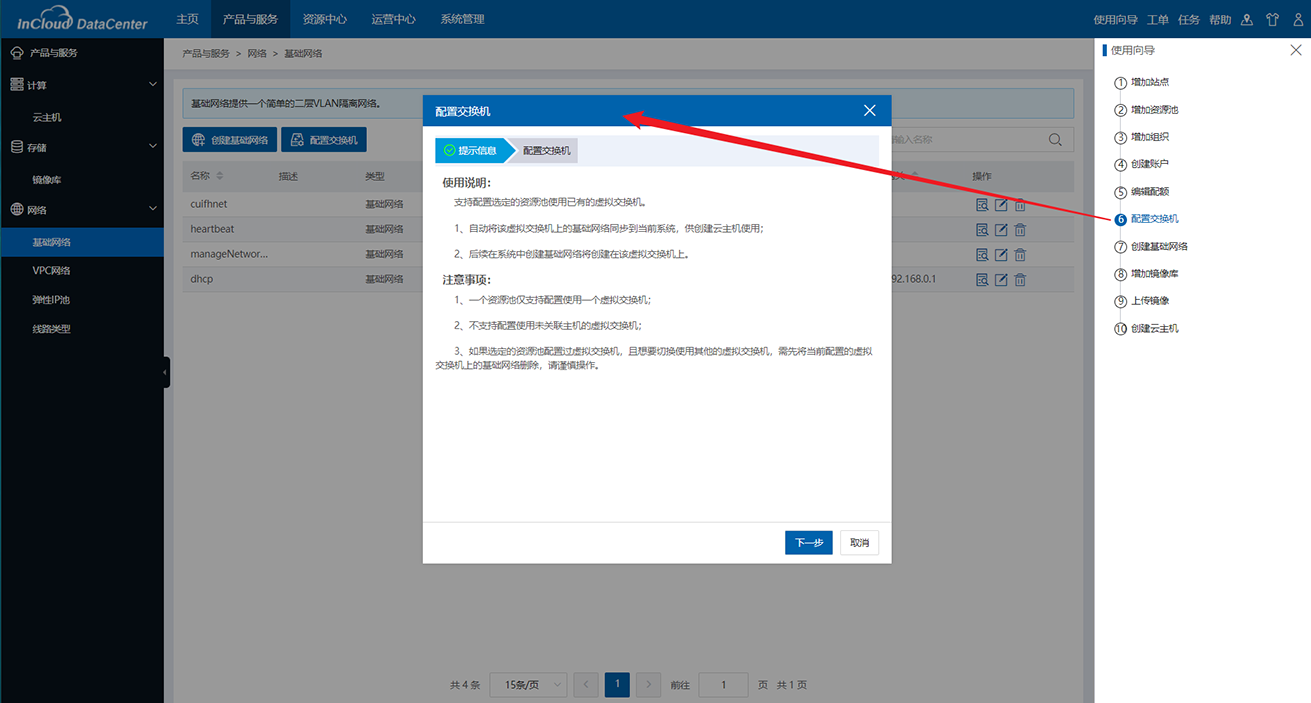Collapse the 计算 sidebar section
The width and height of the screenshot is (1311, 703).
click(x=152, y=85)
